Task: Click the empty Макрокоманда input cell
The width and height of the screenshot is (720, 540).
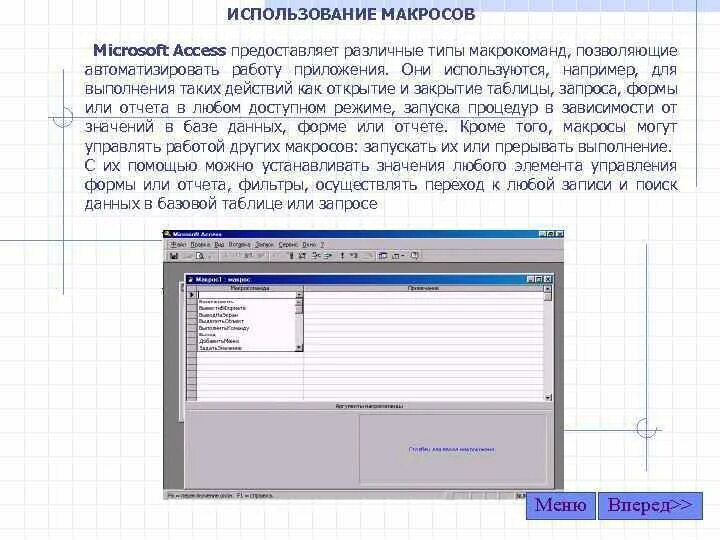Action: point(247,295)
